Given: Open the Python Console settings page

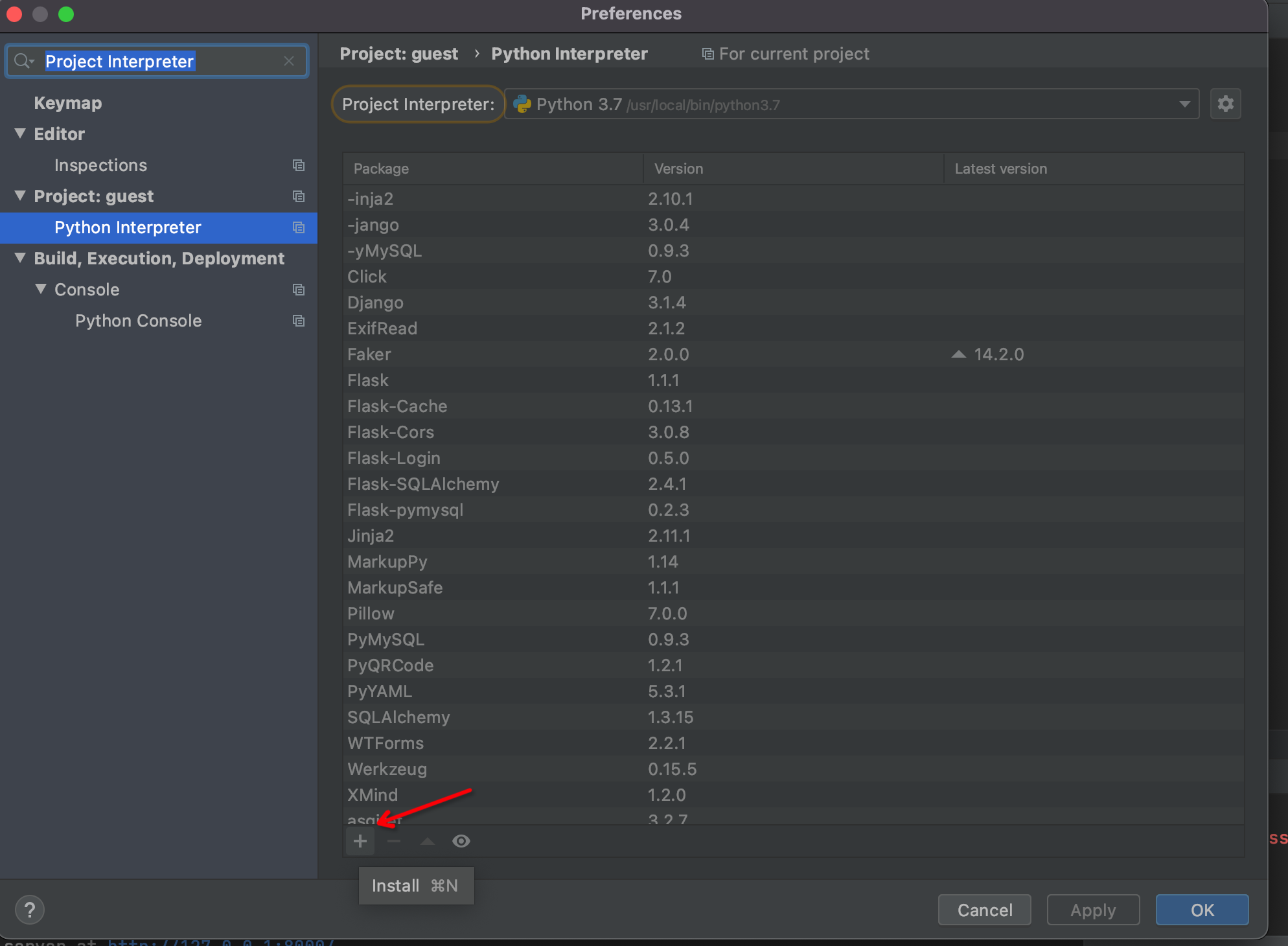Looking at the screenshot, I should pyautogui.click(x=138, y=321).
